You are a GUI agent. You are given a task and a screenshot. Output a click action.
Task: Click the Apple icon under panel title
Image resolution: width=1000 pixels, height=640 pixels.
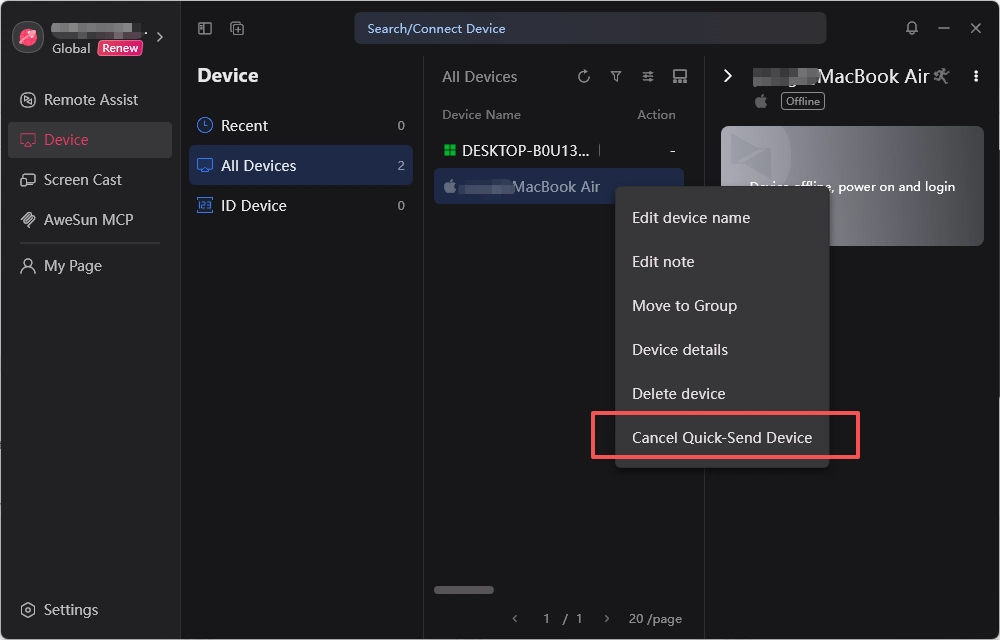[x=761, y=101]
